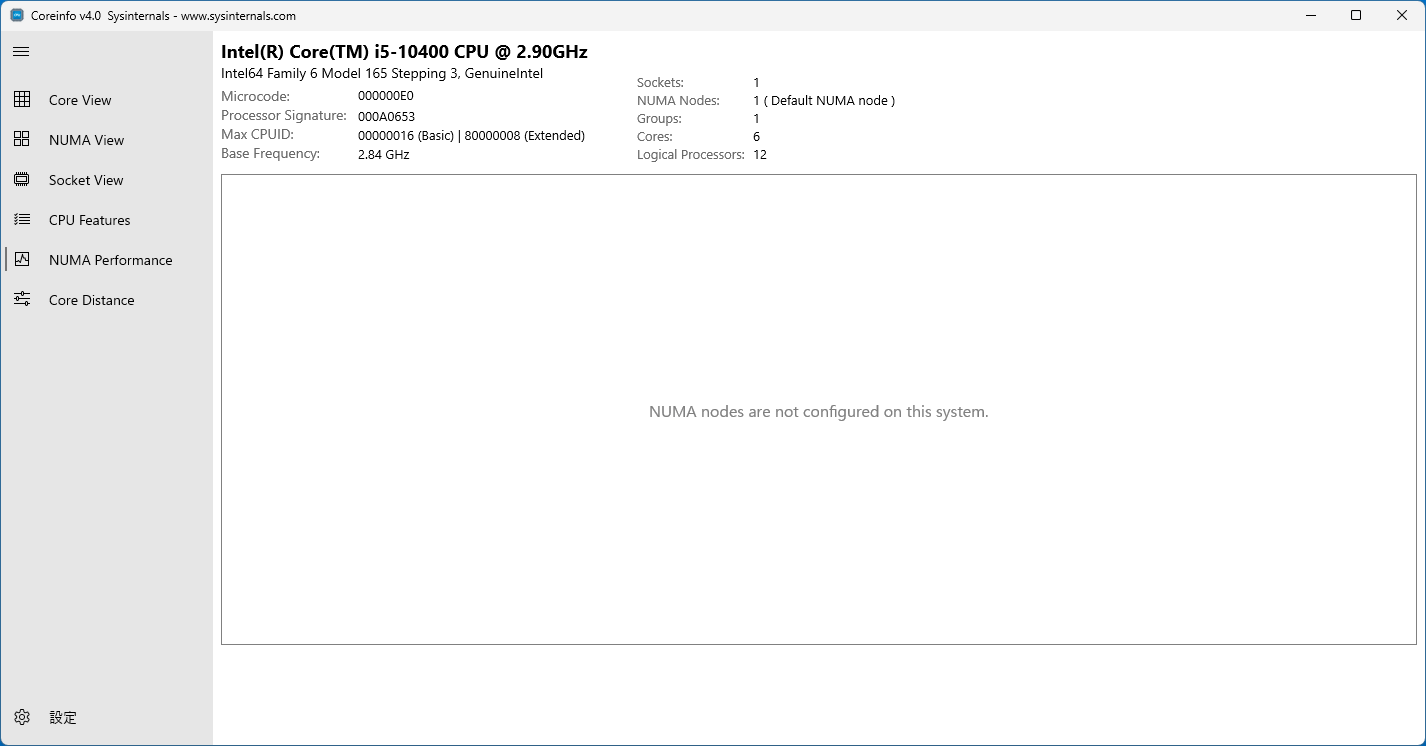The height and width of the screenshot is (746, 1426).
Task: Minimize the Coreinfo window
Action: pyautogui.click(x=1310, y=15)
